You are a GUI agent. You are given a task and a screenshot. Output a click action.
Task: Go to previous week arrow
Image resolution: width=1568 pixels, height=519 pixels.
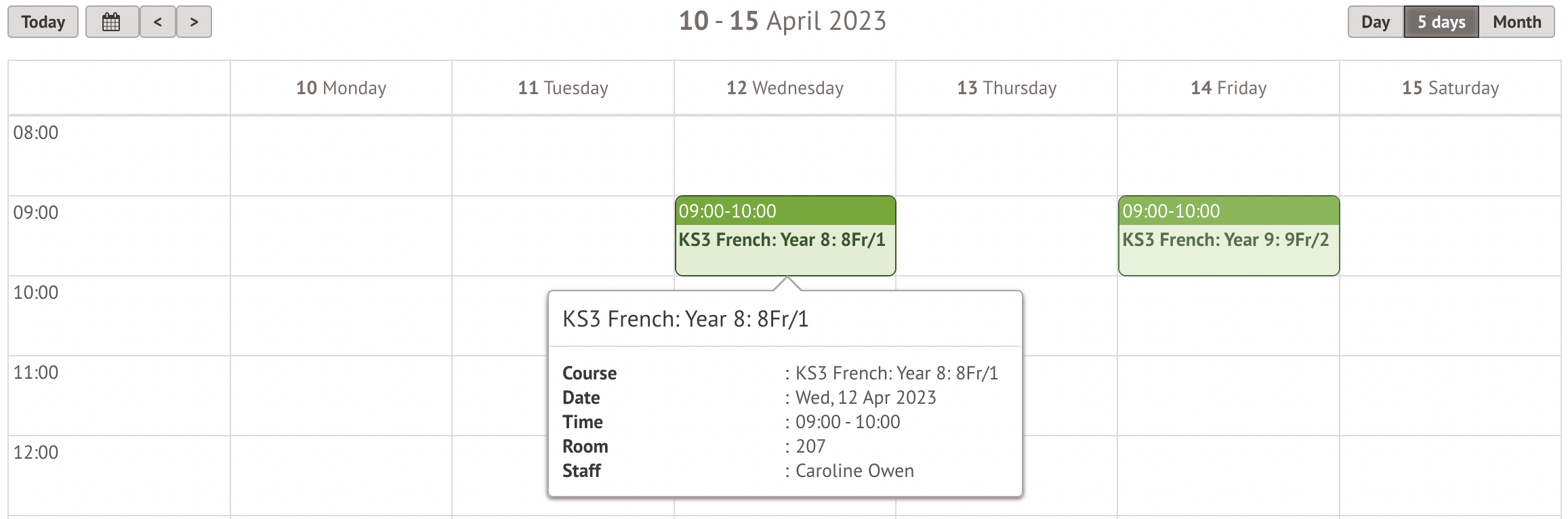click(158, 22)
